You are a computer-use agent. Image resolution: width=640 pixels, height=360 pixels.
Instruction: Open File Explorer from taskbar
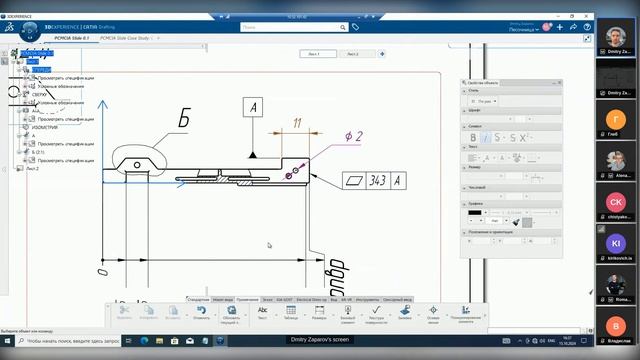coord(160,341)
